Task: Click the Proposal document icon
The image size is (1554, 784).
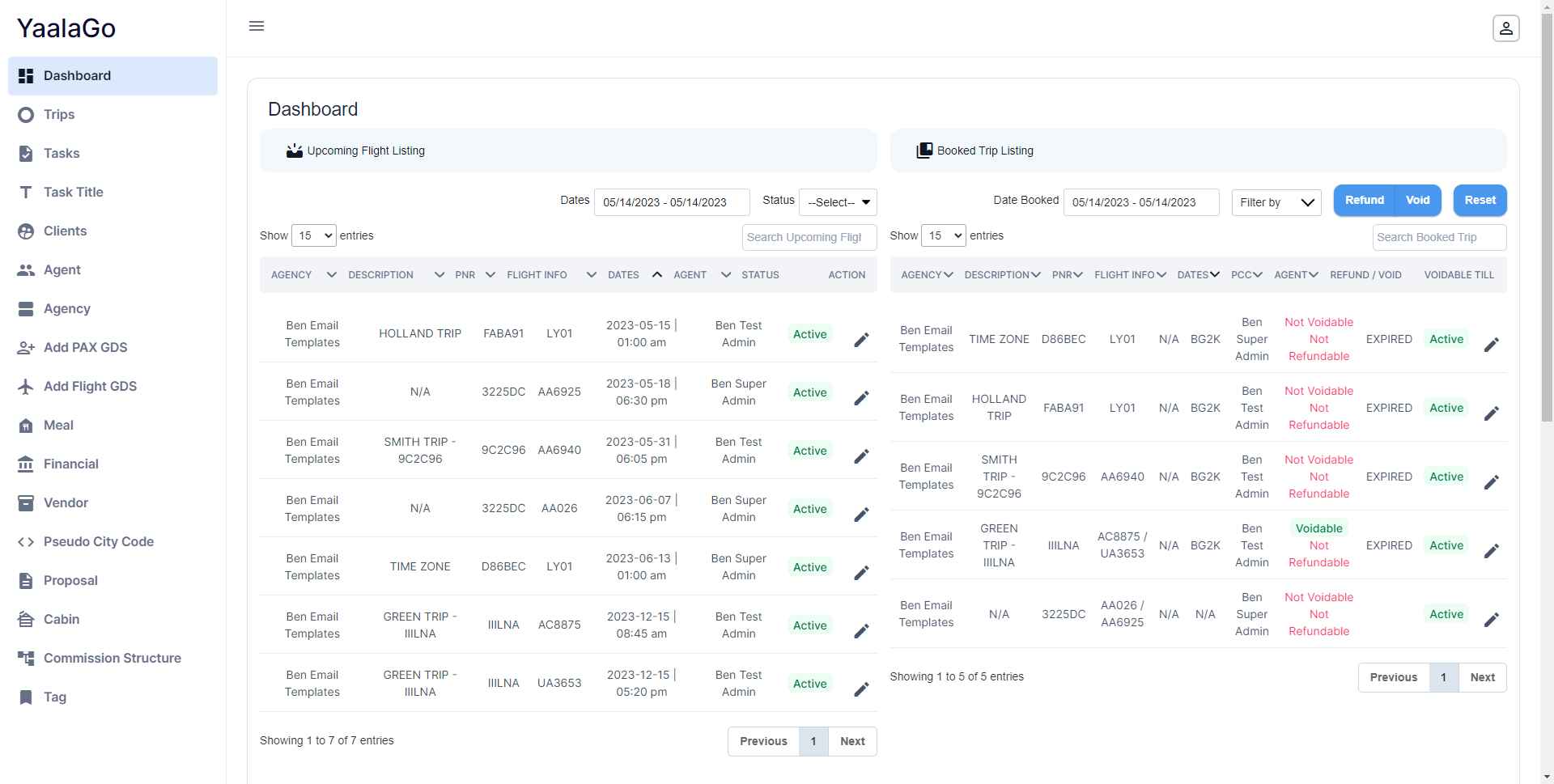Action: pos(26,581)
